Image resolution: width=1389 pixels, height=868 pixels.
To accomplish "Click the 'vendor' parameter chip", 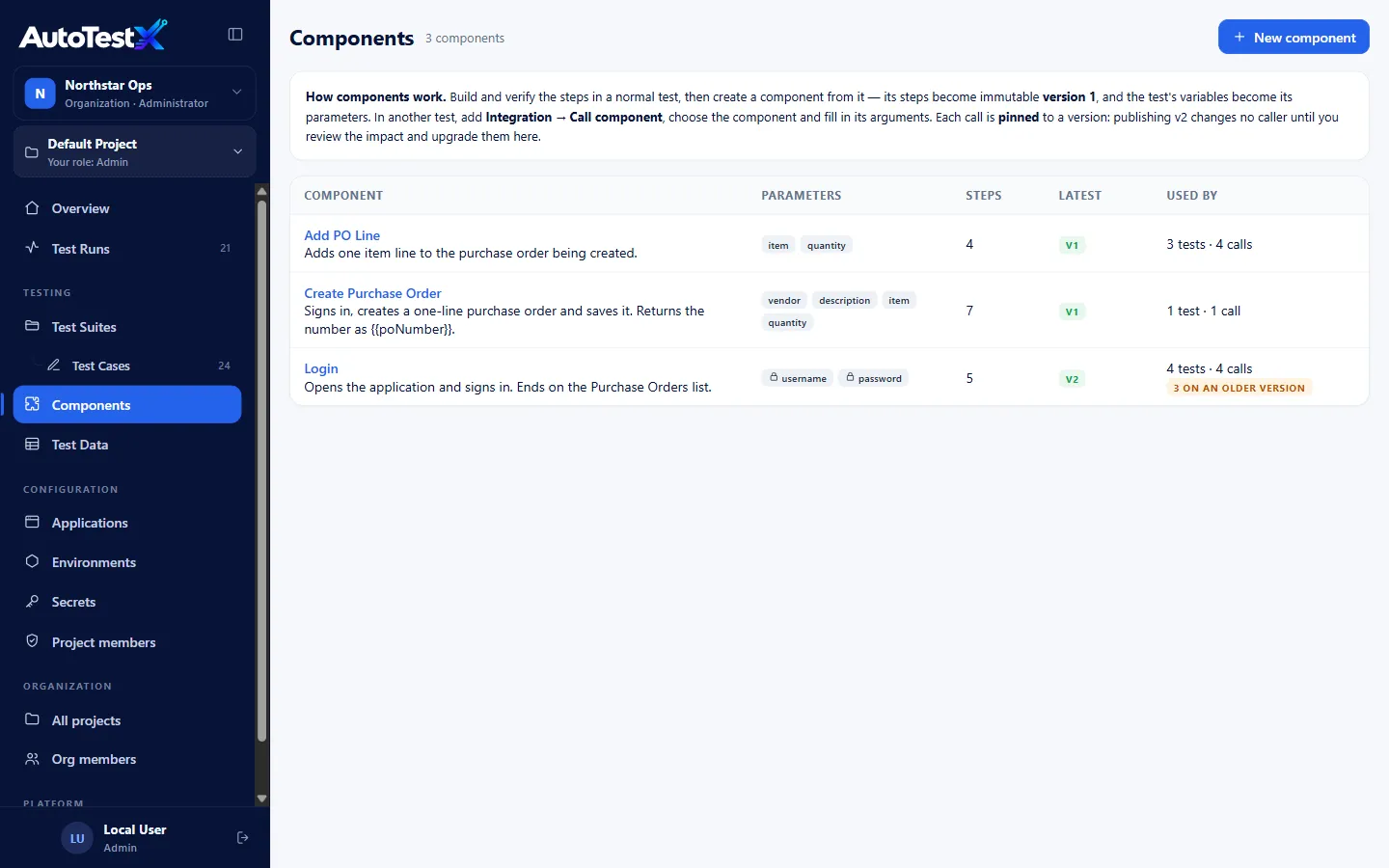I will point(784,300).
